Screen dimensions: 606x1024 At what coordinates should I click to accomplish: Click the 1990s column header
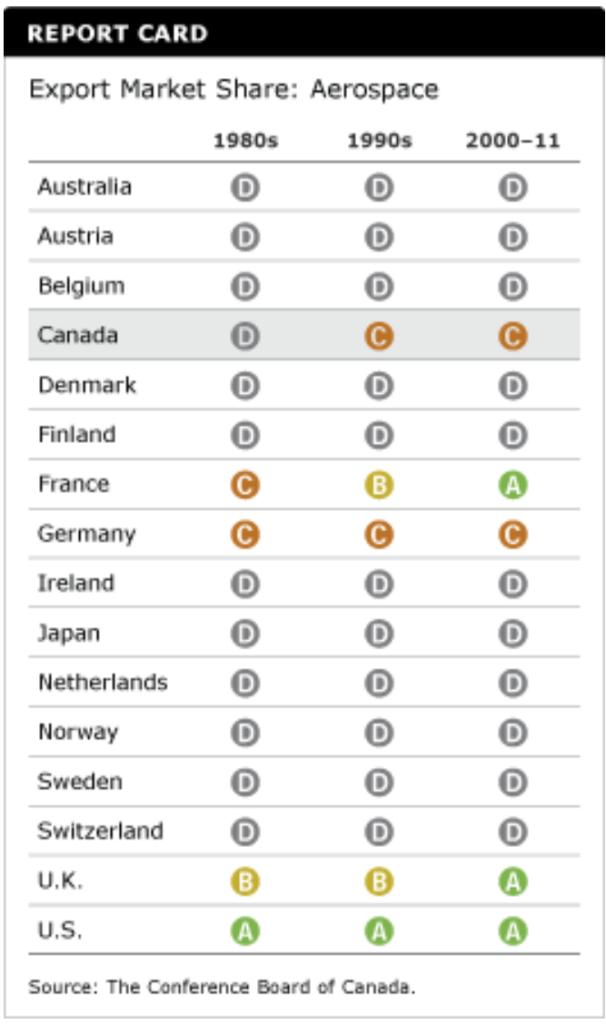(x=379, y=141)
